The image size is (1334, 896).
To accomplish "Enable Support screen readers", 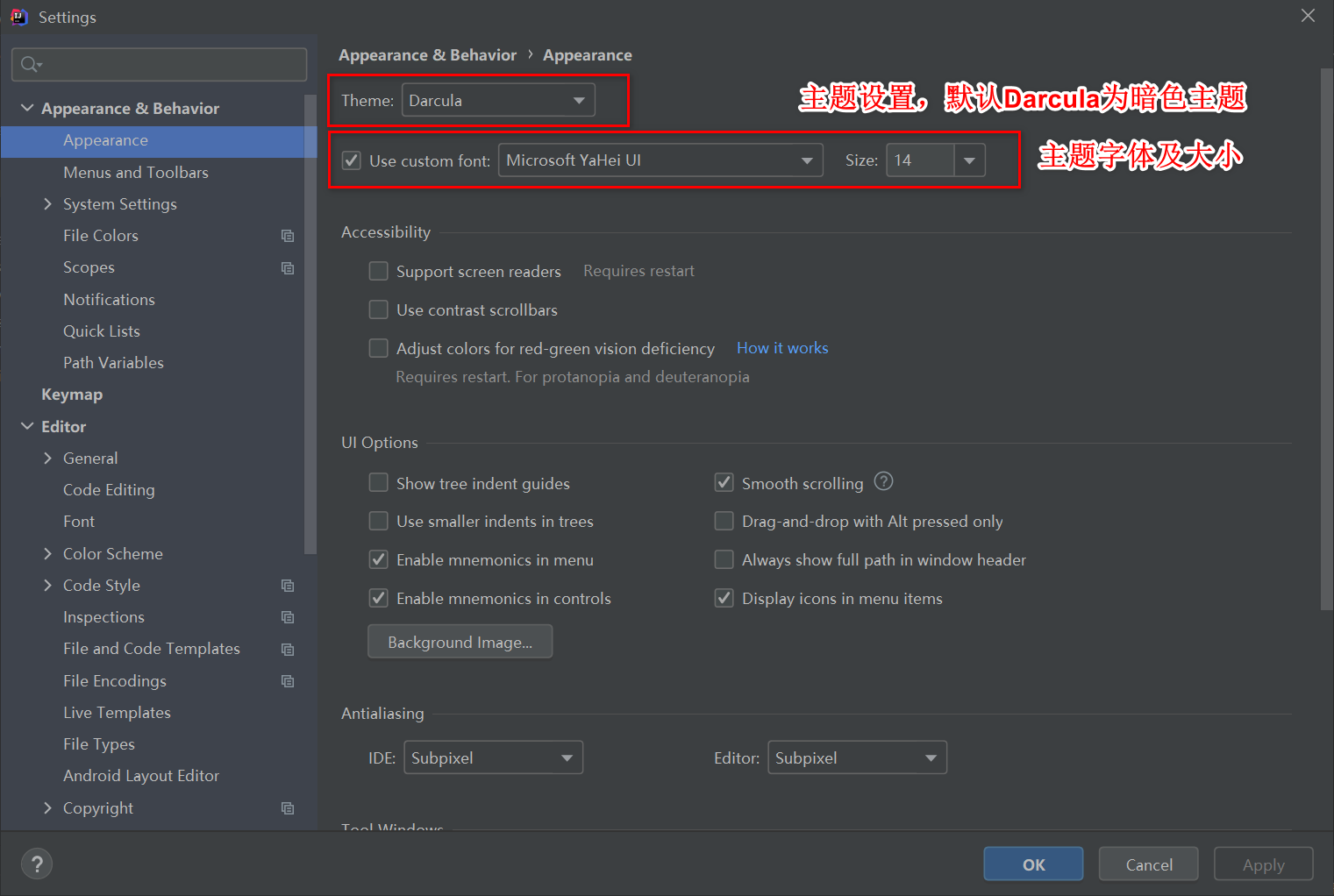I will click(x=378, y=271).
